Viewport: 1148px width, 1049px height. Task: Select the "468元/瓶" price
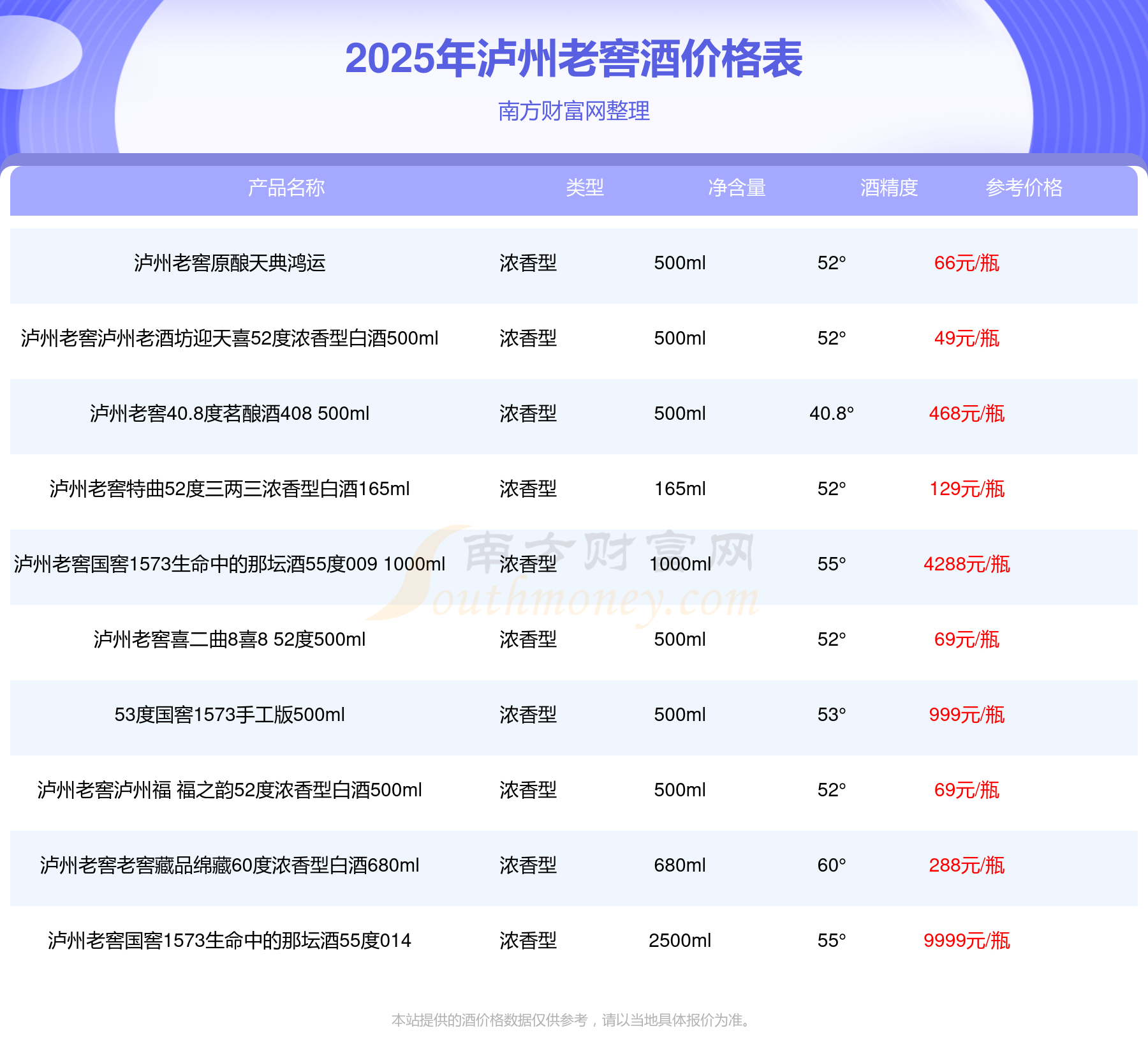(x=967, y=413)
